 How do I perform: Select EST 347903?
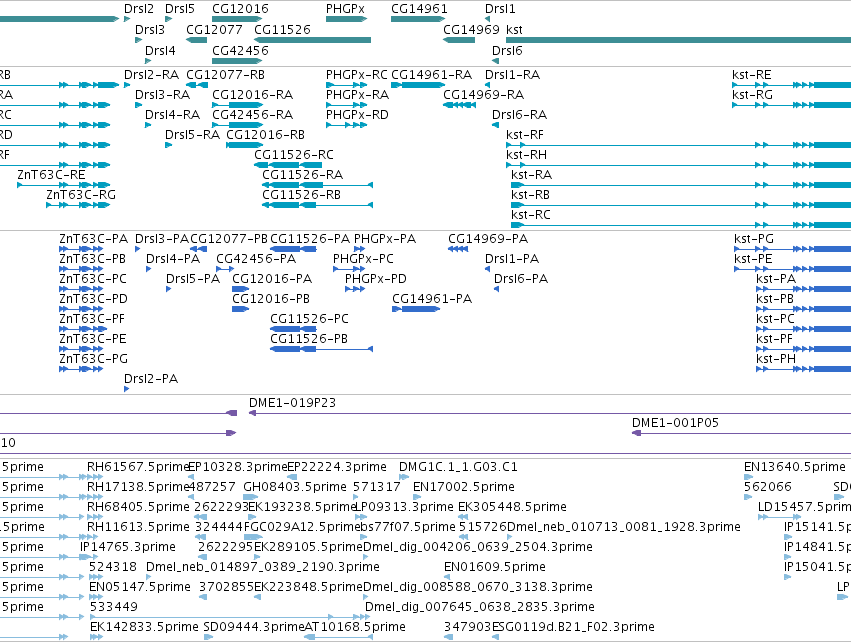point(468,627)
